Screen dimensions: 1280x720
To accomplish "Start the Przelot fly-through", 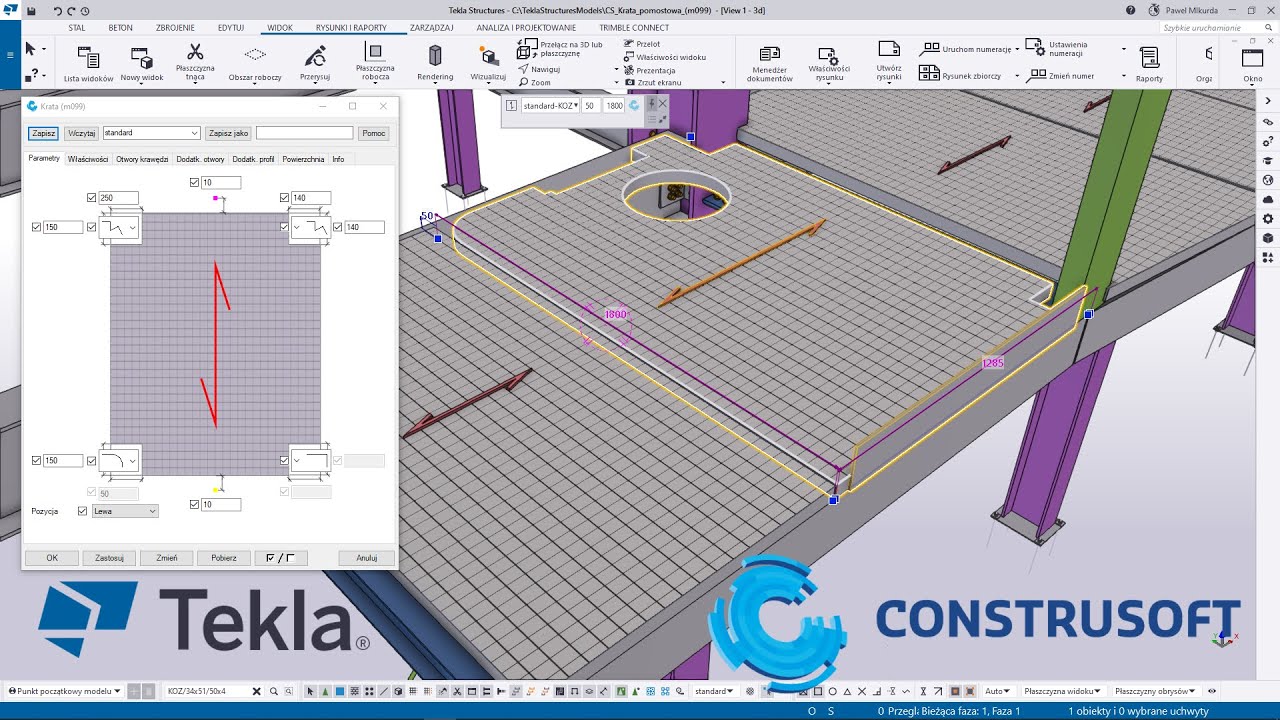I will [641, 44].
